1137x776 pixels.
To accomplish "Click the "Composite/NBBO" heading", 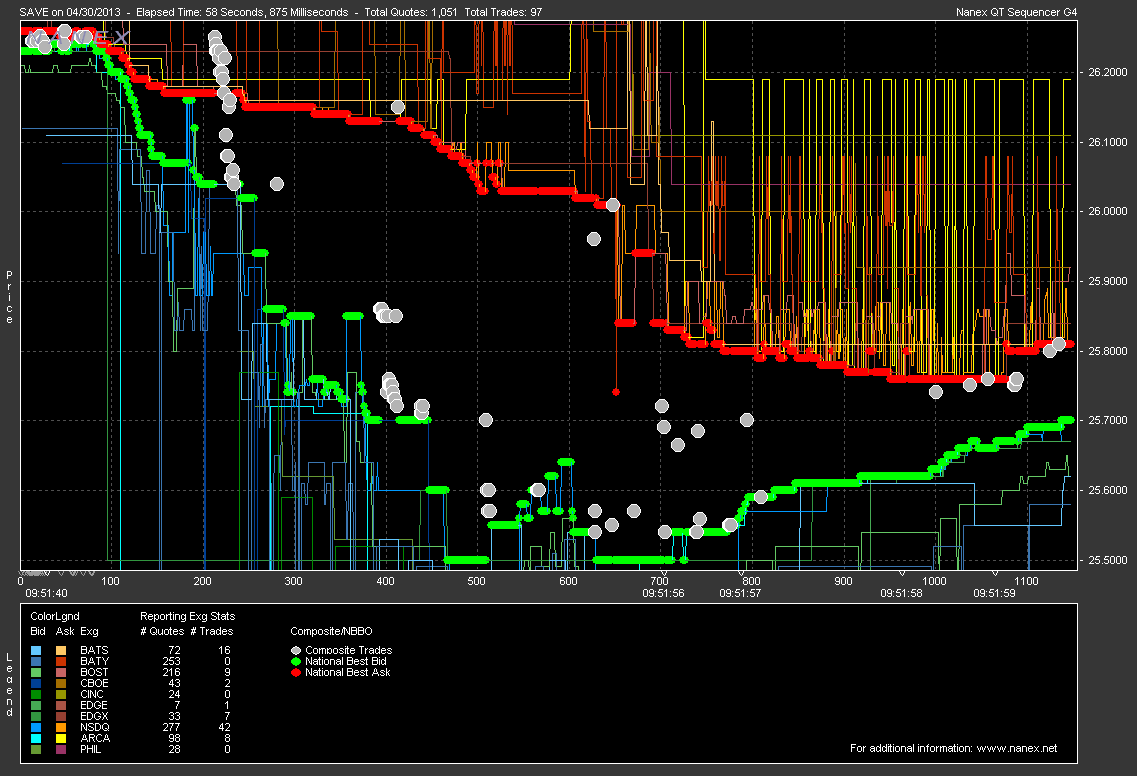I will coord(331,631).
